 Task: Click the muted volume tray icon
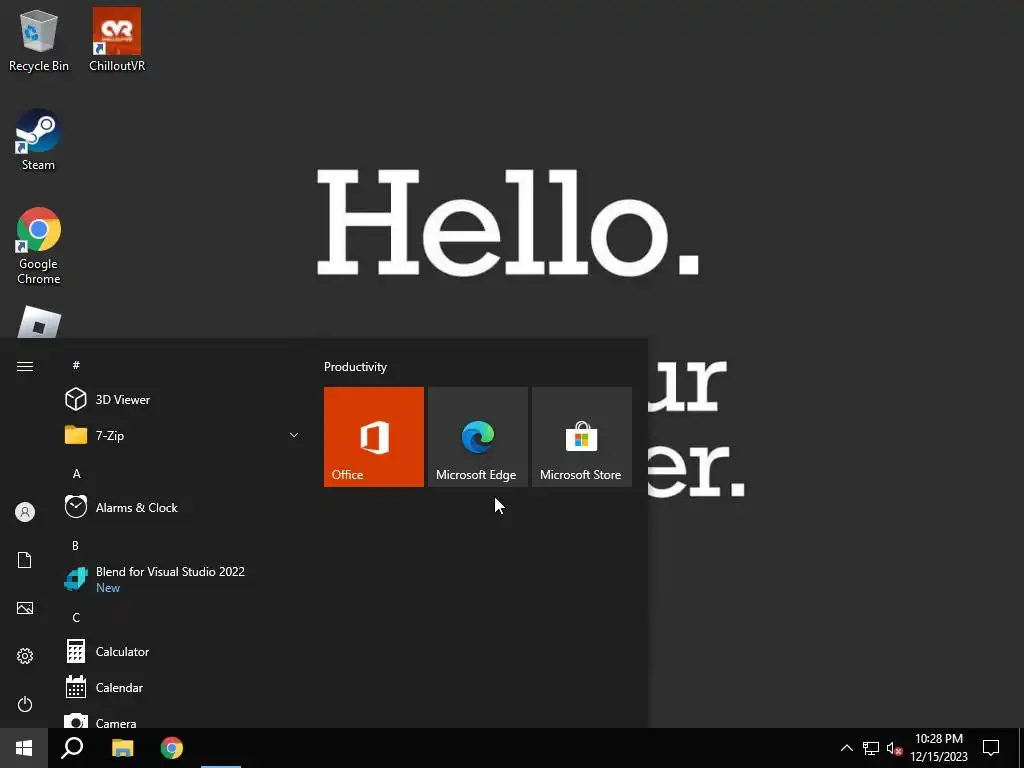pos(894,748)
